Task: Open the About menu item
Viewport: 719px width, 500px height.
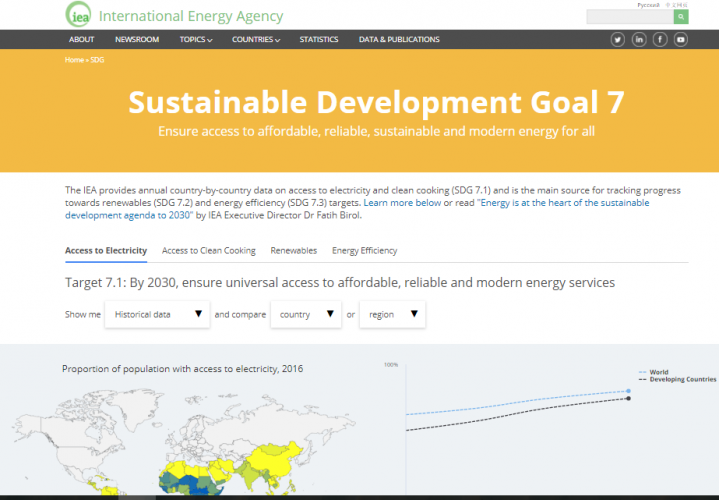Action: (82, 39)
